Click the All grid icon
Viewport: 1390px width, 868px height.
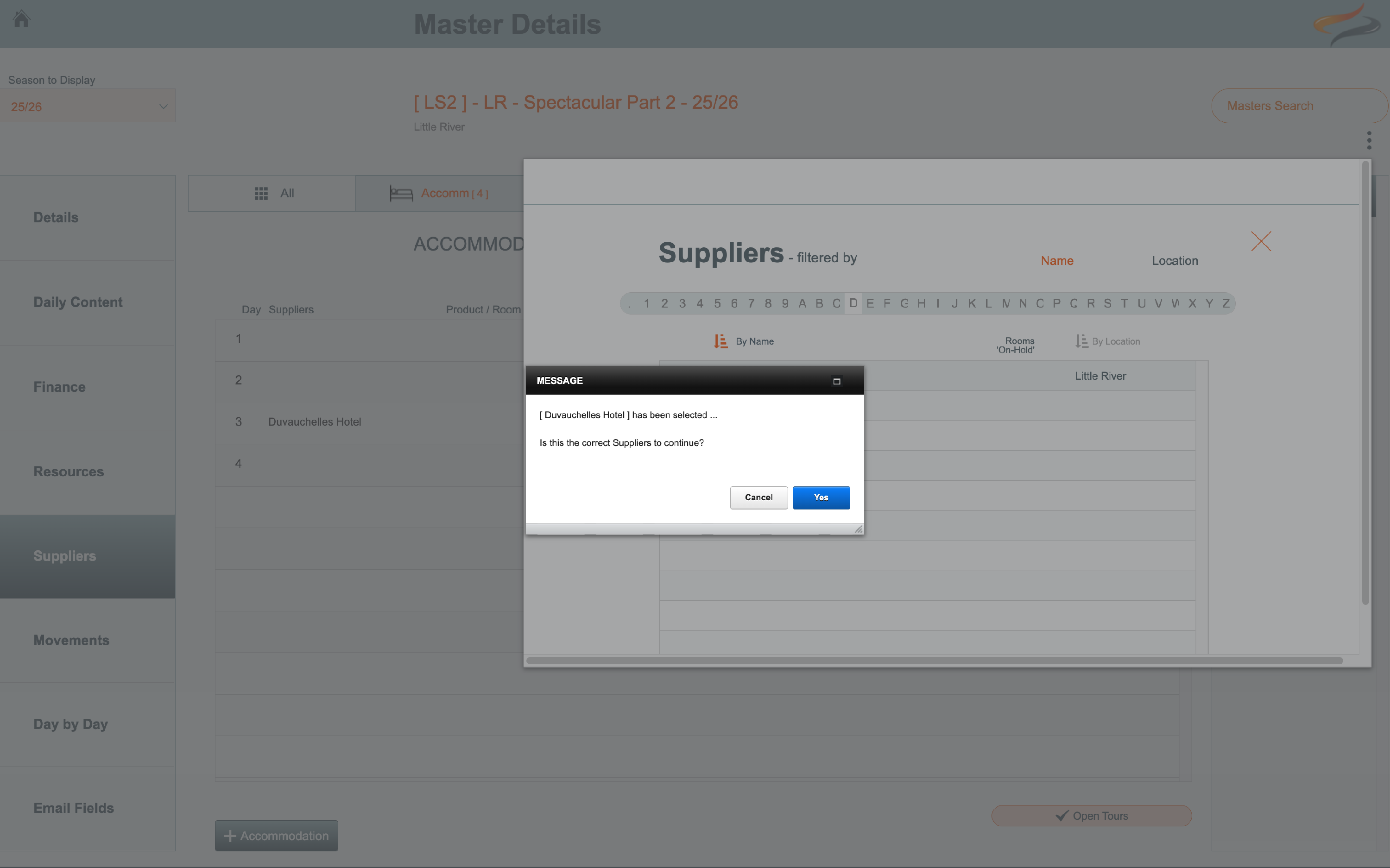point(261,194)
